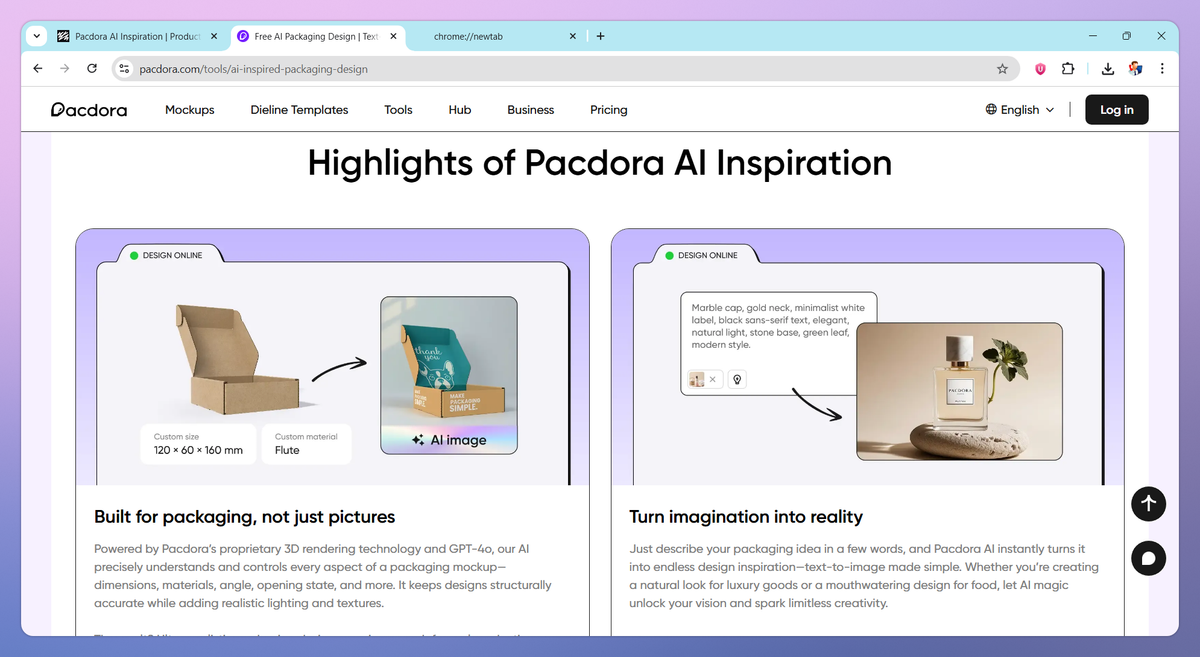Go to the Pricing page
The height and width of the screenshot is (657, 1200).
coord(609,110)
